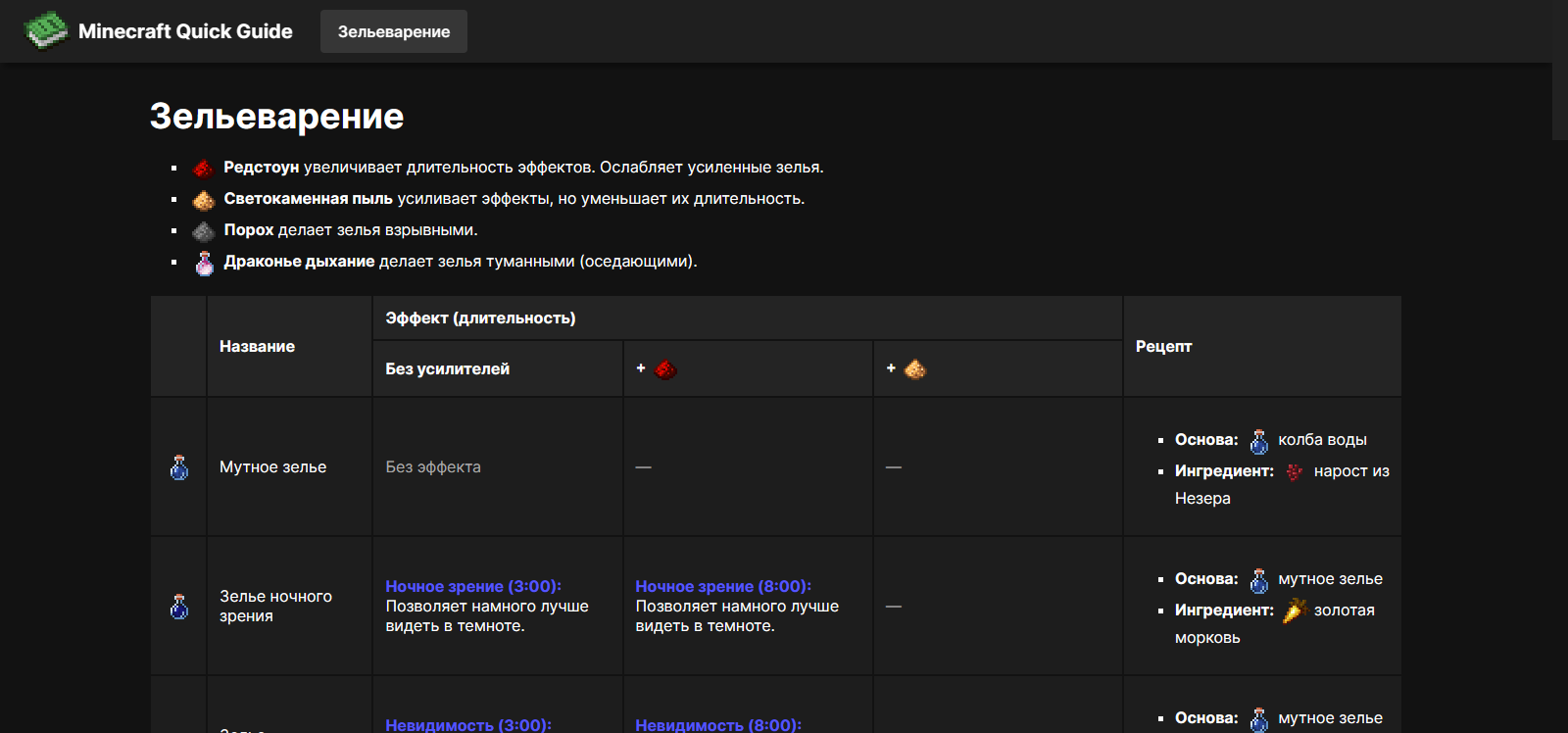The width and height of the screenshot is (1568, 733).
Task: Click the Невидимость (3:00) effect title
Action: click(468, 725)
